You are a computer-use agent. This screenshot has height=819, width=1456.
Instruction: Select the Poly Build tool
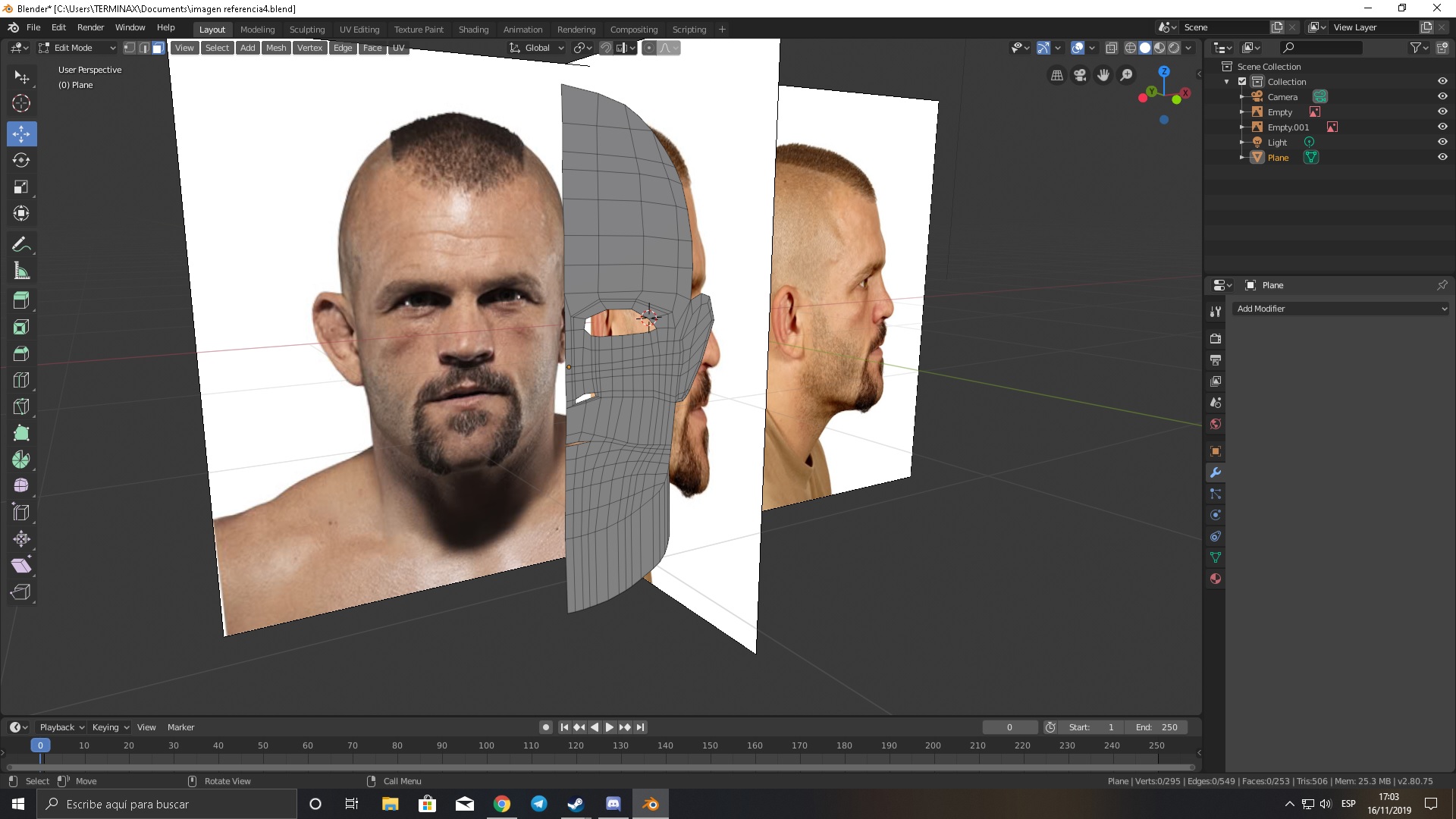[21, 433]
